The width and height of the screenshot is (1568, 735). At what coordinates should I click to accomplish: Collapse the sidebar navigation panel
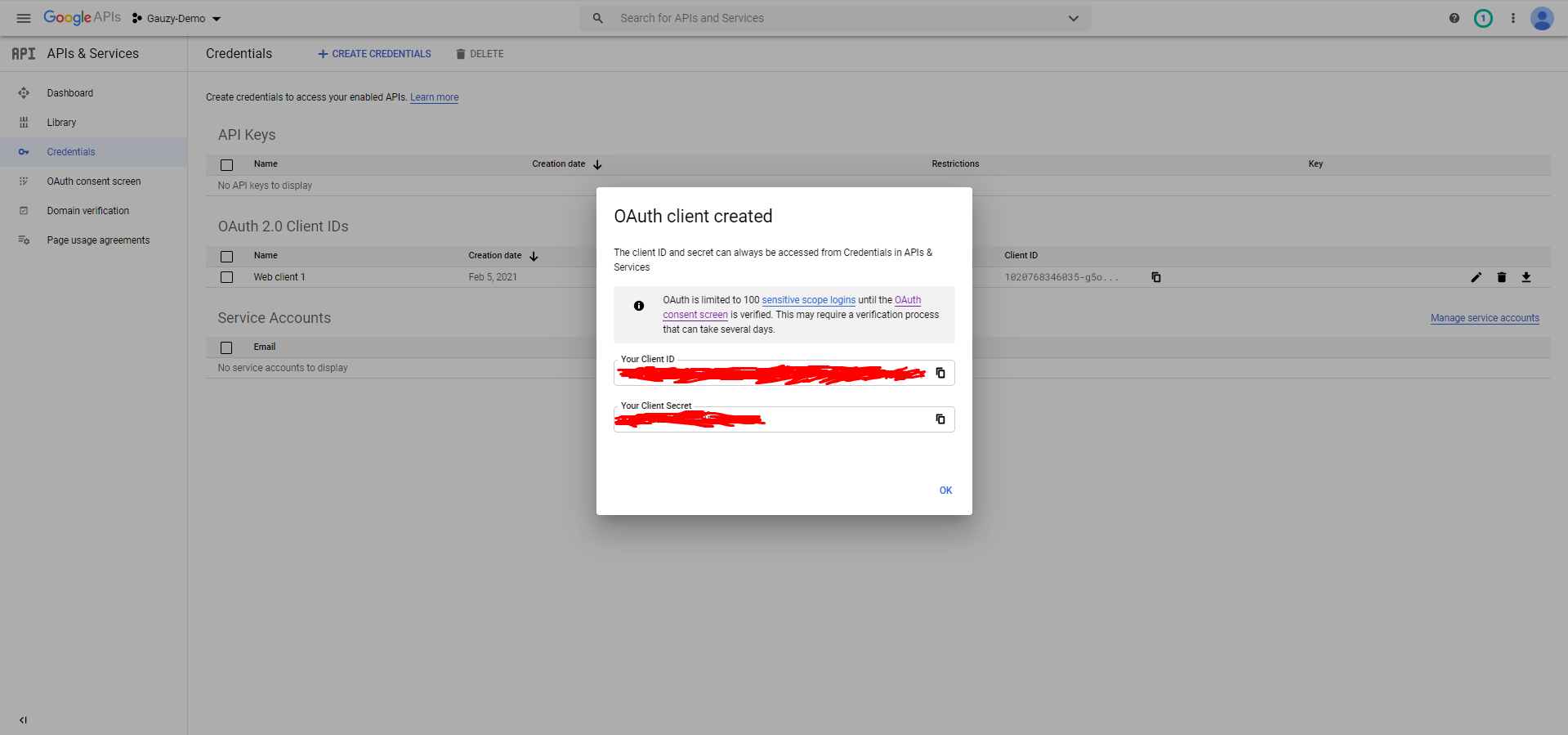23,720
